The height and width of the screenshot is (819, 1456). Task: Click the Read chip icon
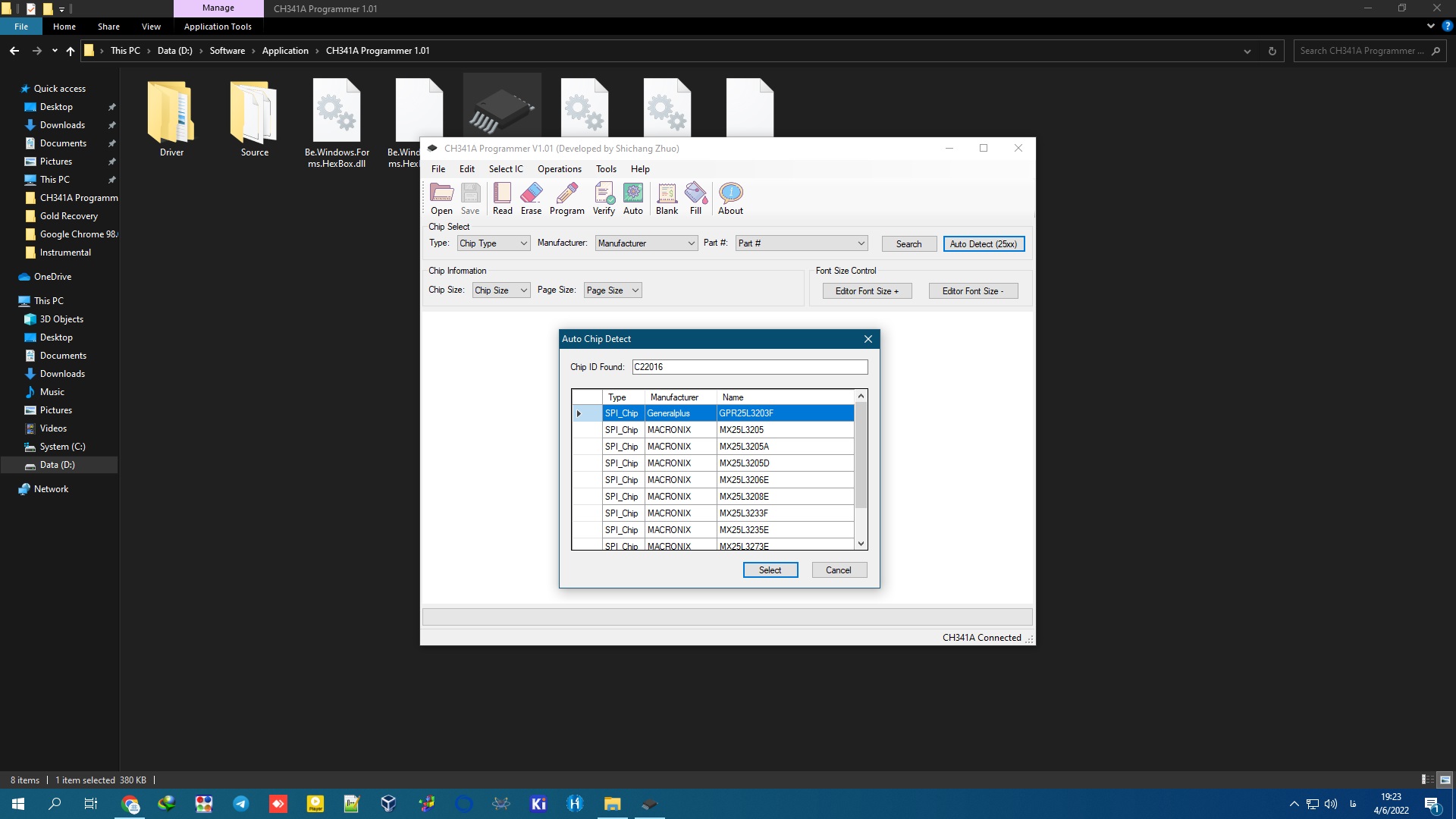(x=502, y=199)
